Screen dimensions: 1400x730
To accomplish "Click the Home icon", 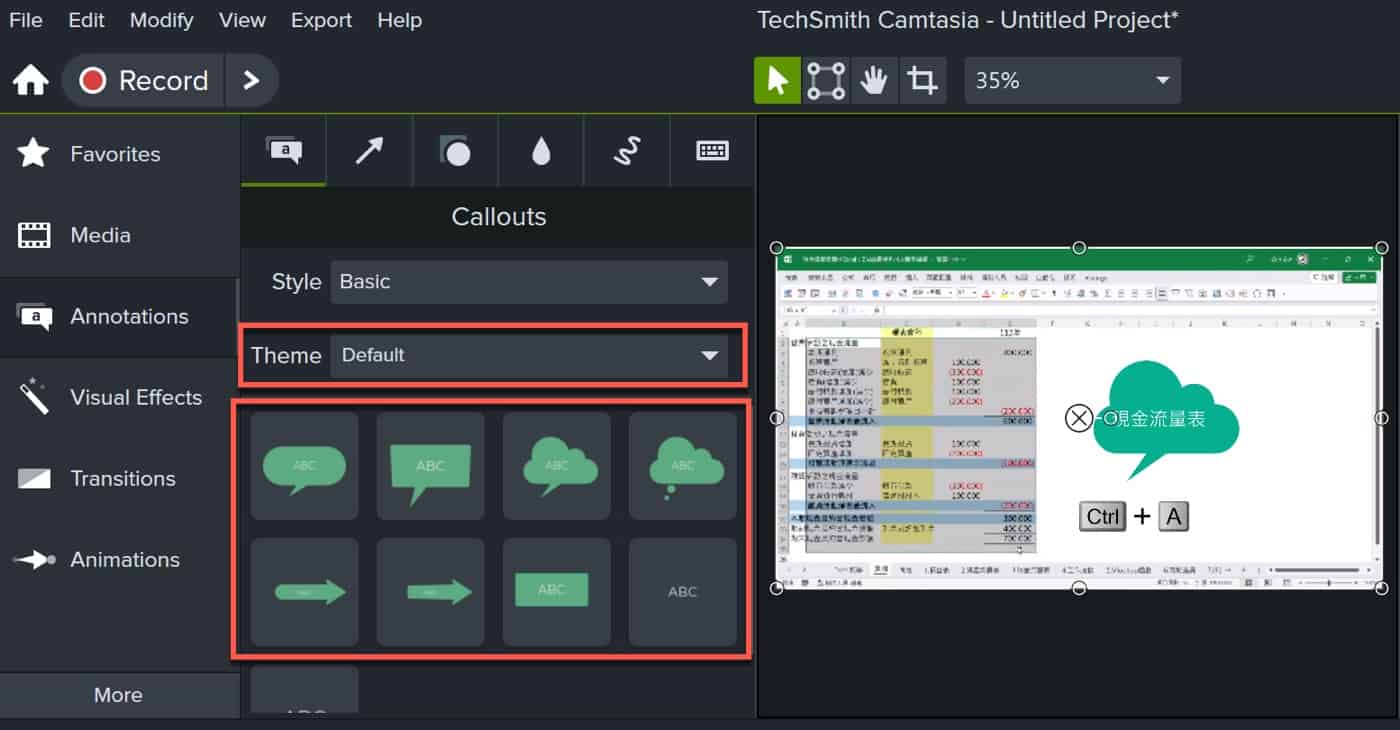I will coord(31,81).
